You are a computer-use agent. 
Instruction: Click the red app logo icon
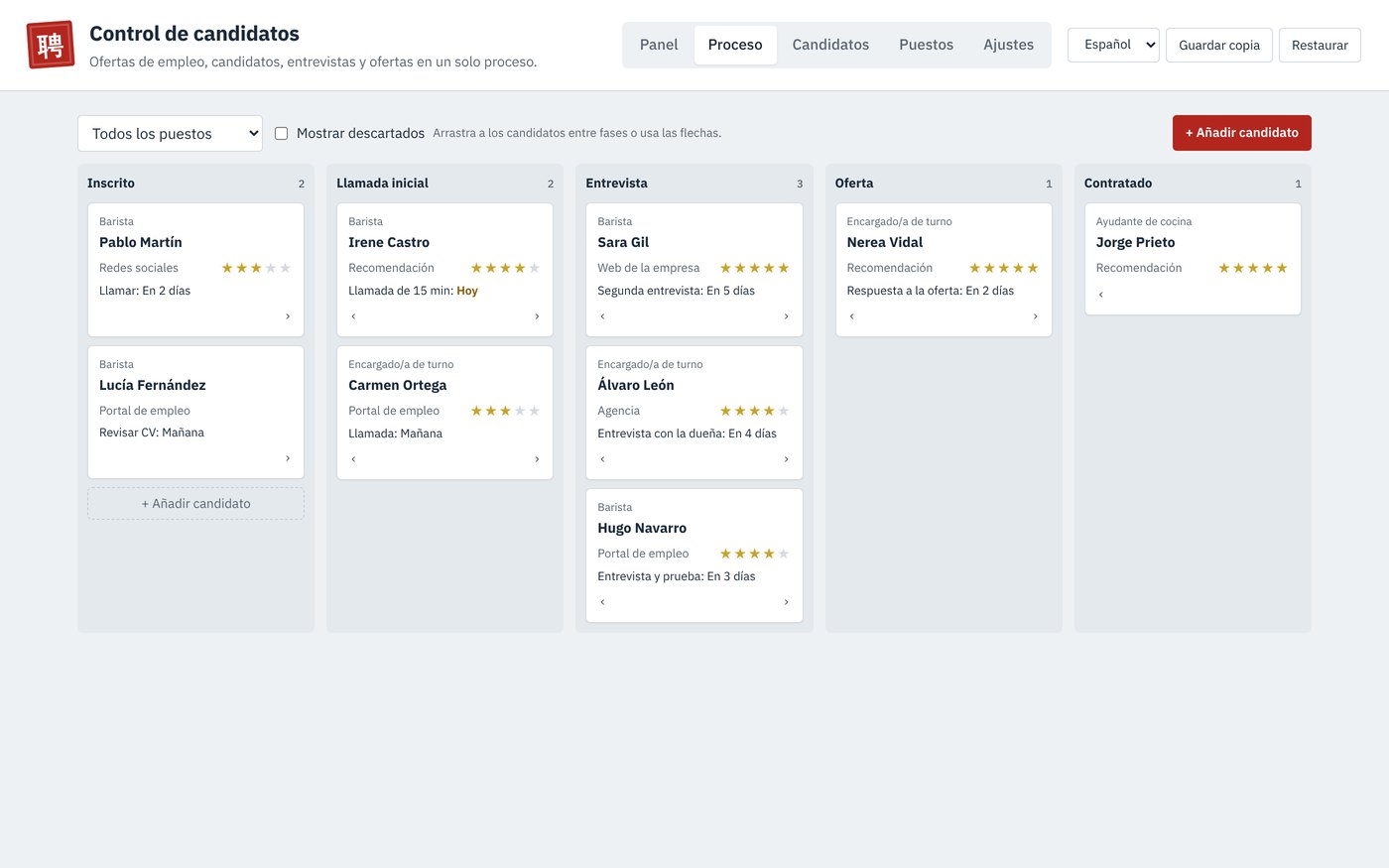(51, 45)
